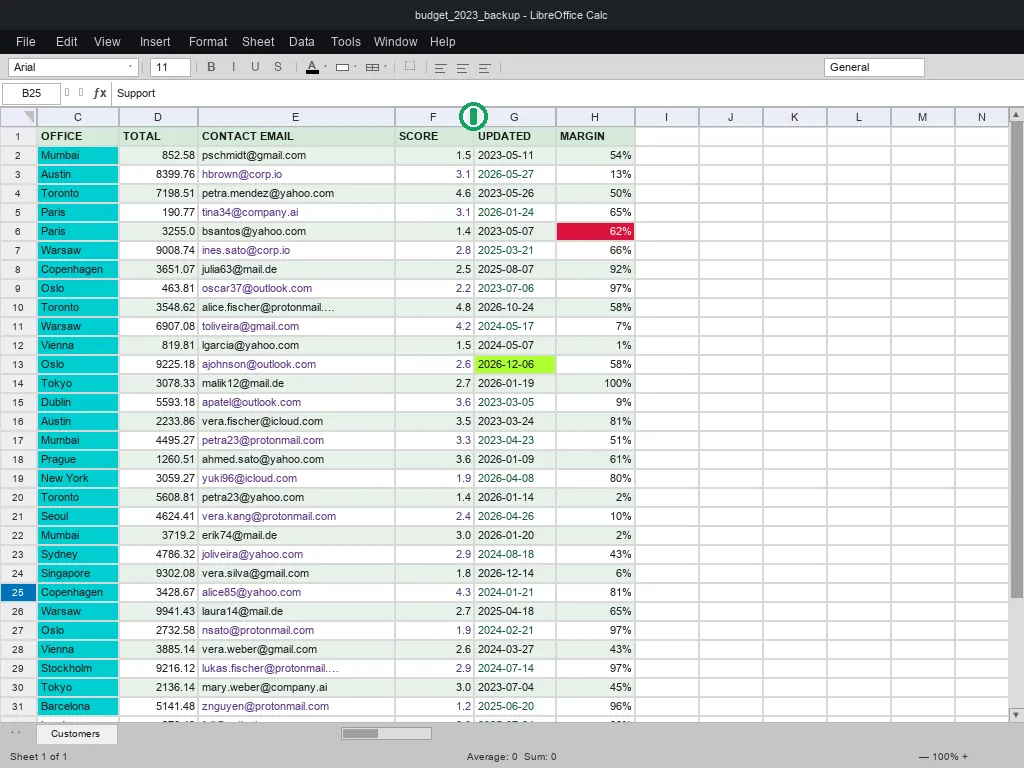Open the Sheet menu
Image resolution: width=1024 pixels, height=768 pixels.
pos(258,42)
